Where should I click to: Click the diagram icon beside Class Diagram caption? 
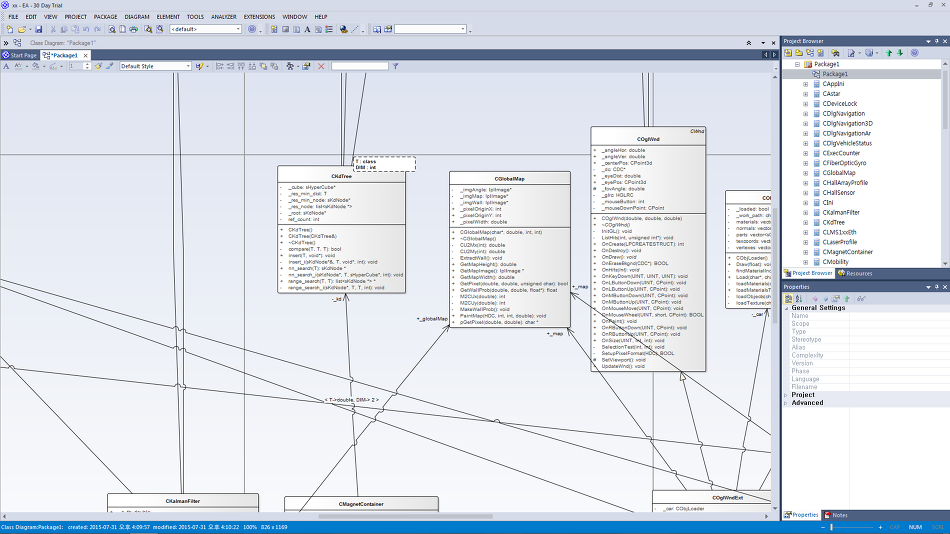[17, 42]
